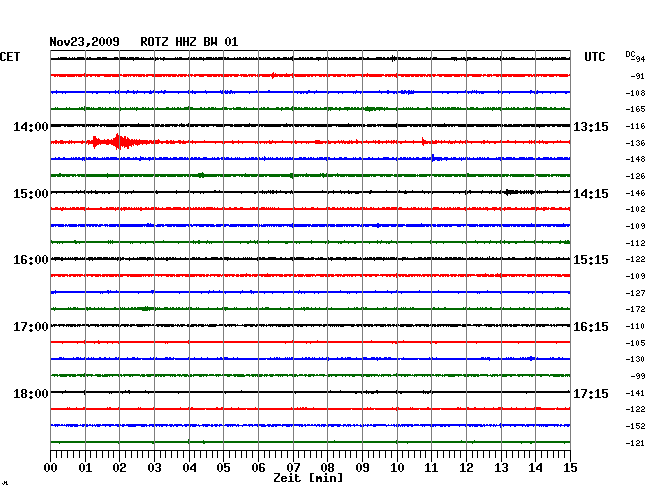This screenshot has width=650, height=494.
Task: Click the DC offset value "-110"
Action: (635, 326)
